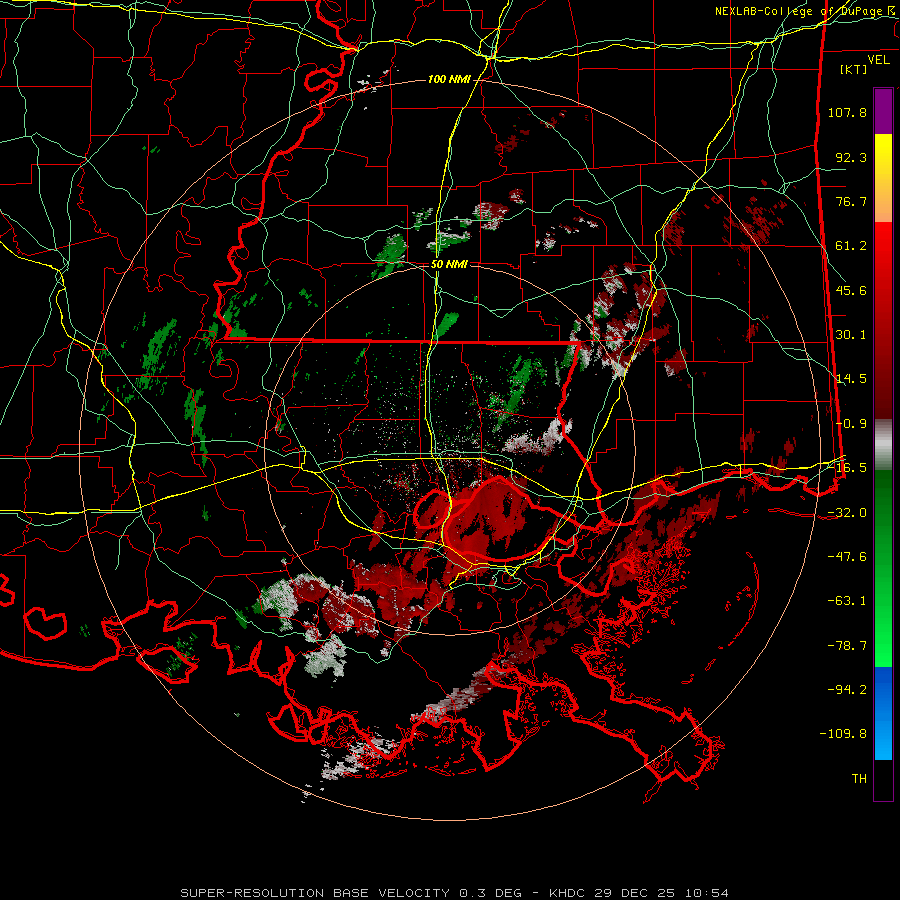Select the -32.0 value on velocity scale

(x=847, y=513)
